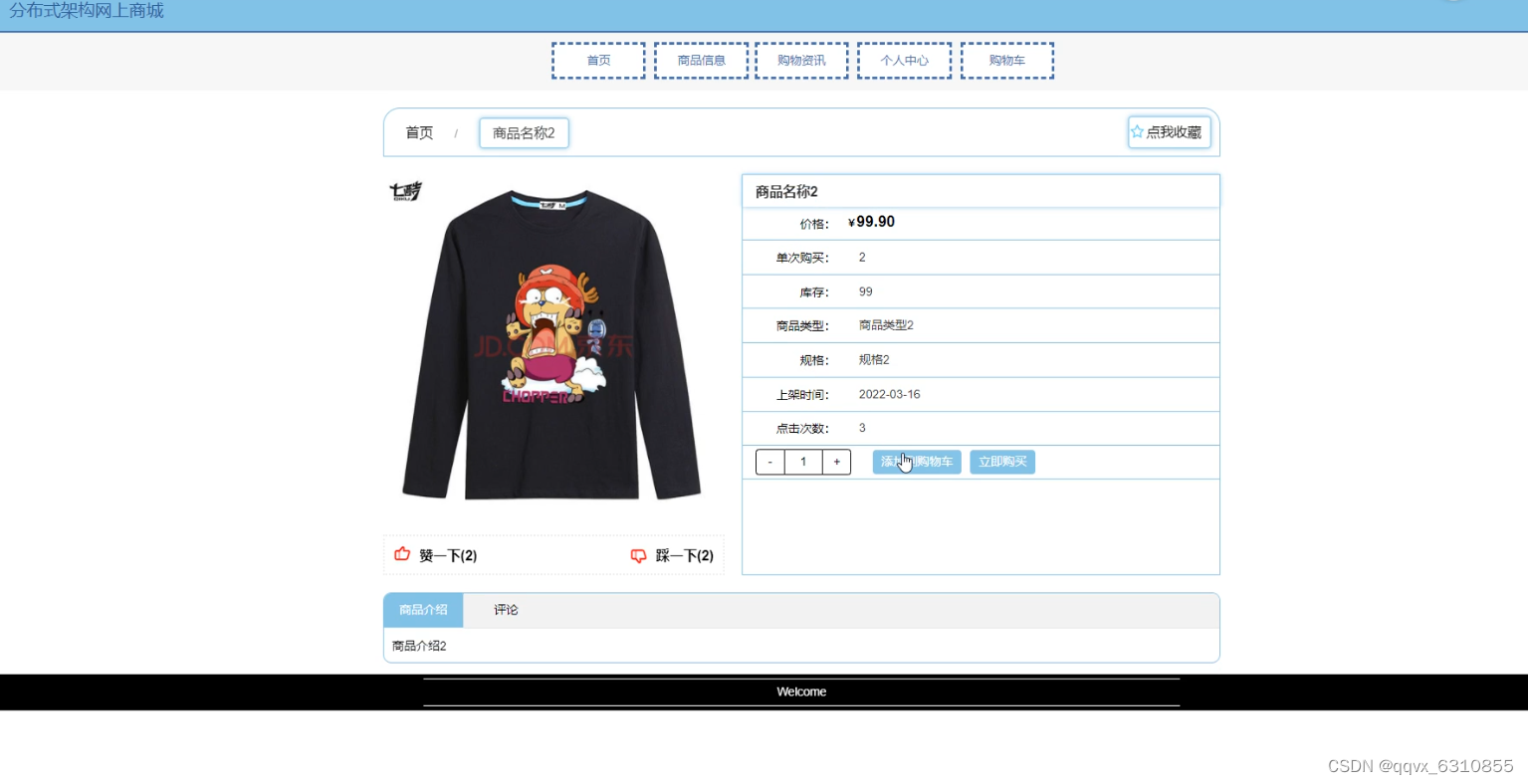Click the 商品名称2 breadcrumb box

tap(524, 132)
